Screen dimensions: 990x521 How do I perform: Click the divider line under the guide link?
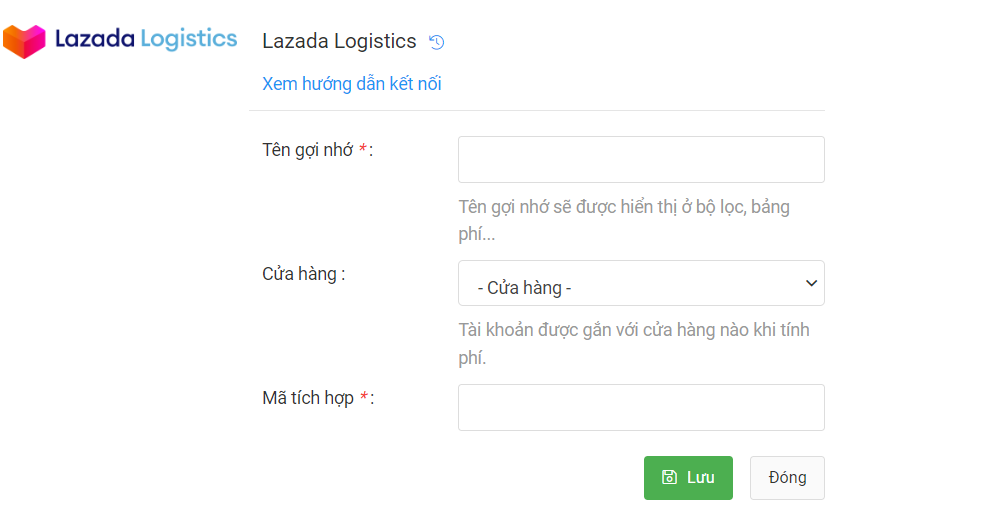[x=536, y=110]
